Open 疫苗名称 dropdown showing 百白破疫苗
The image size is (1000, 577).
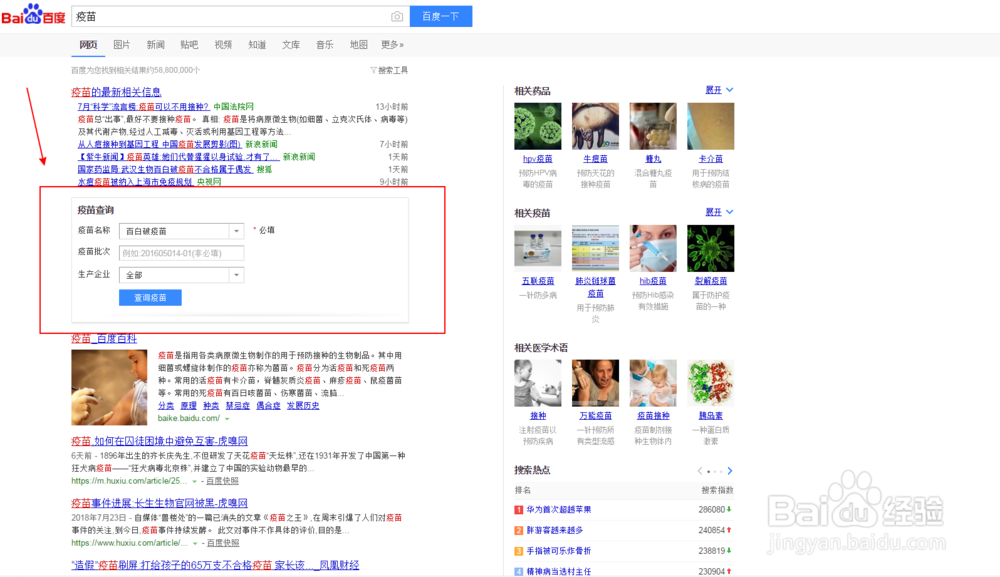(181, 231)
